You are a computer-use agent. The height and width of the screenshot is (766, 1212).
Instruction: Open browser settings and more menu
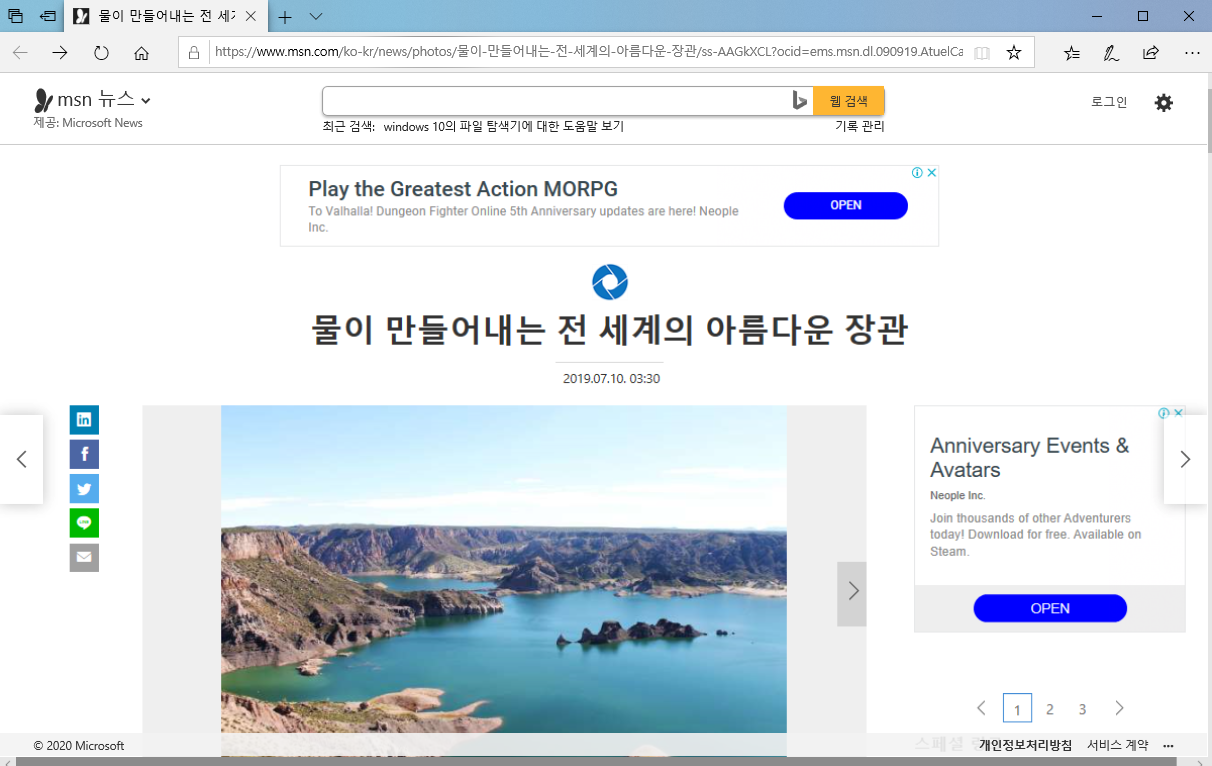(x=1191, y=53)
